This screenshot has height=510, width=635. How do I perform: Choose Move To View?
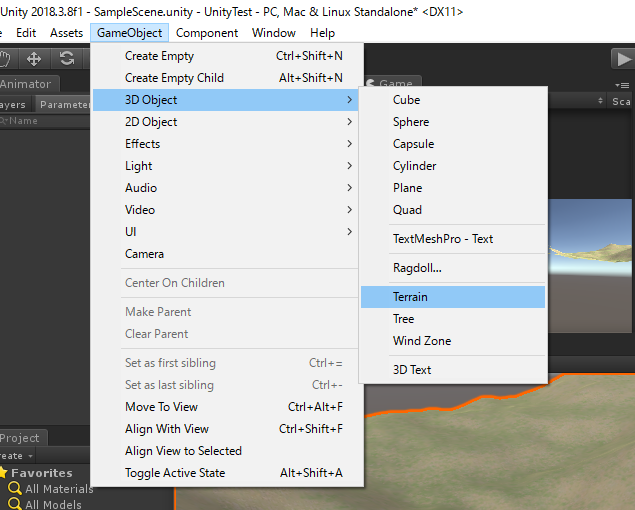226,407
